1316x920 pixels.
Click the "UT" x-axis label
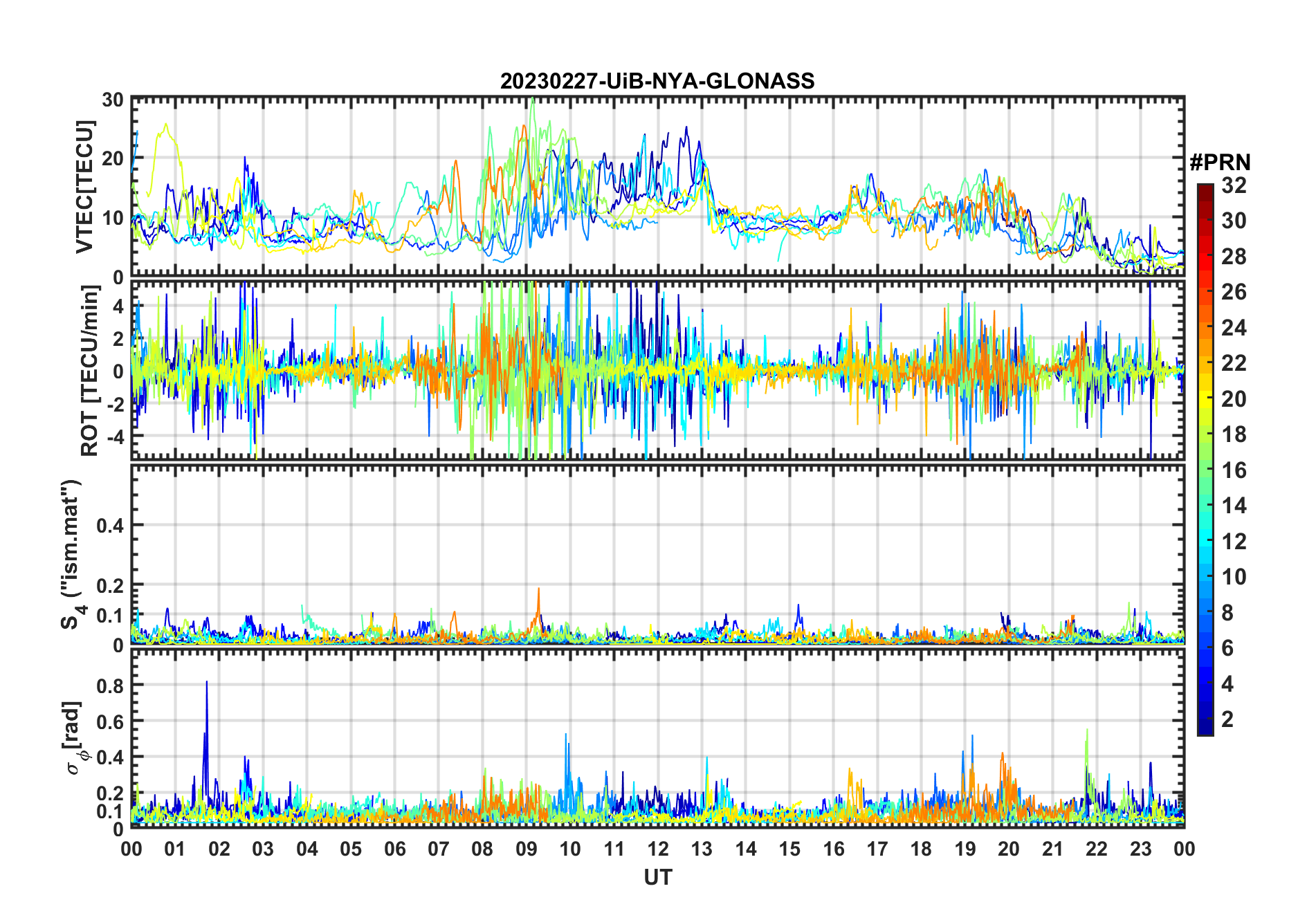[x=658, y=877]
